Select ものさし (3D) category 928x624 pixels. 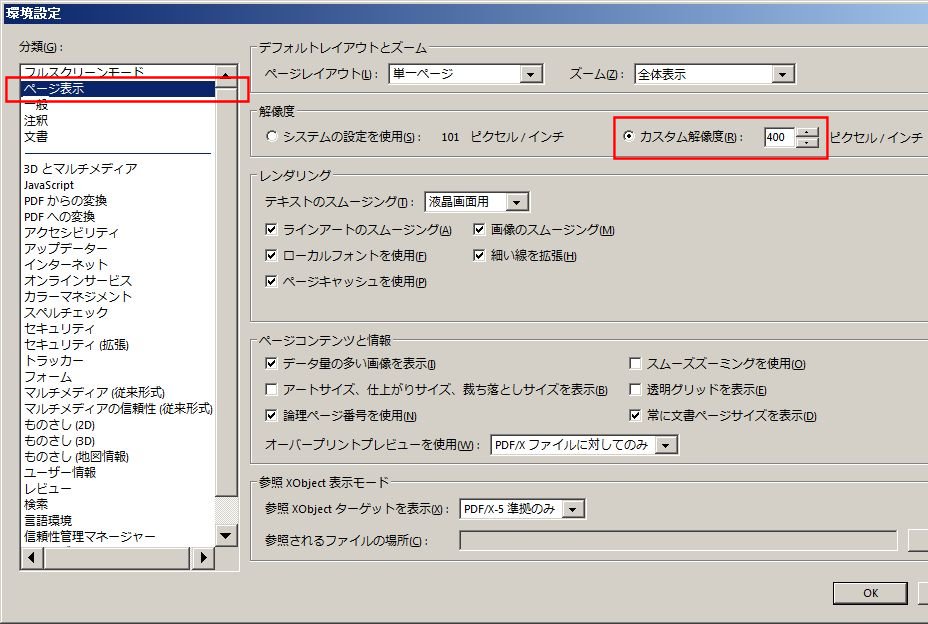click(x=59, y=440)
